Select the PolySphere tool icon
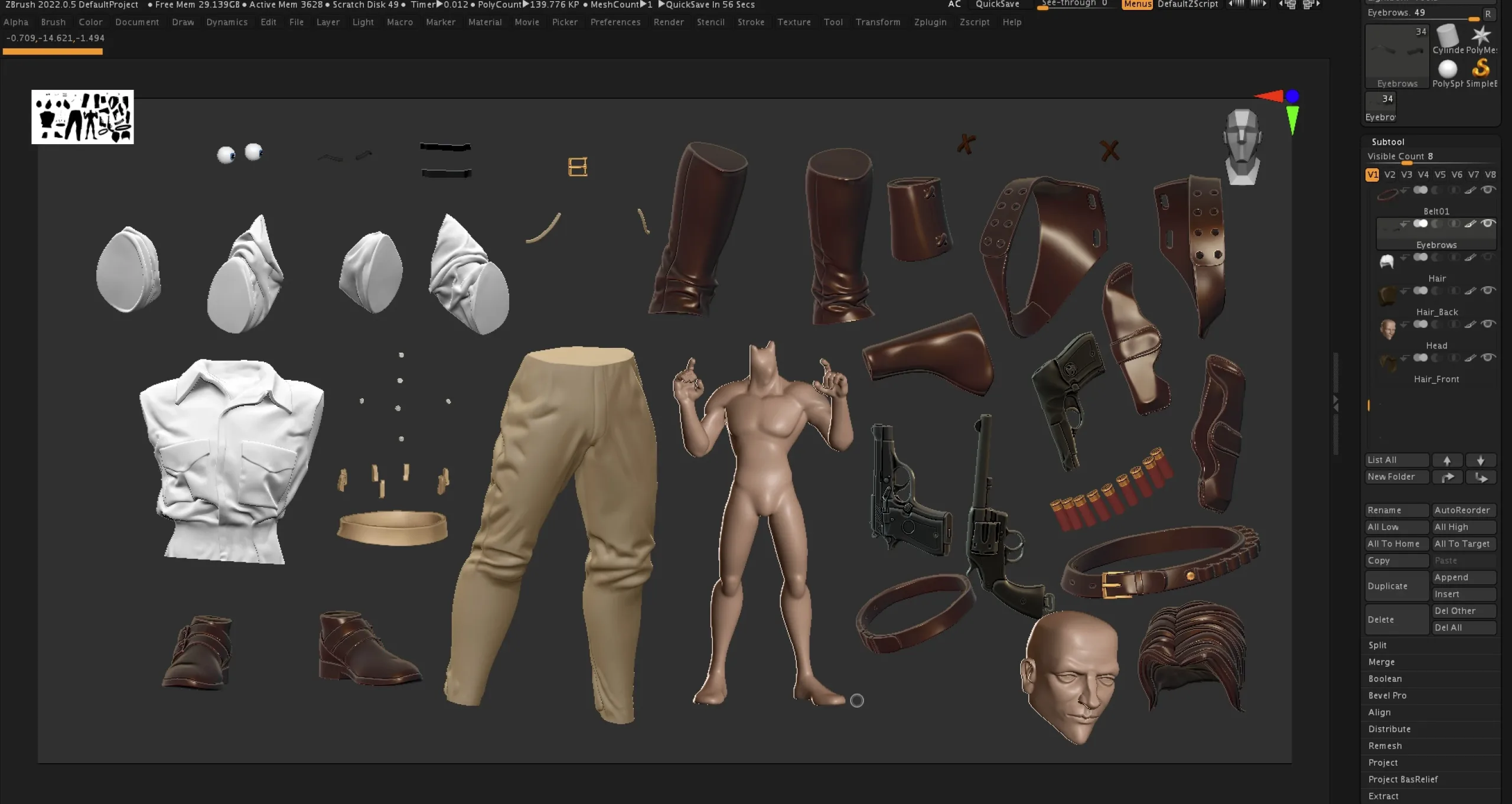Viewport: 1512px width, 804px height. [1447, 69]
